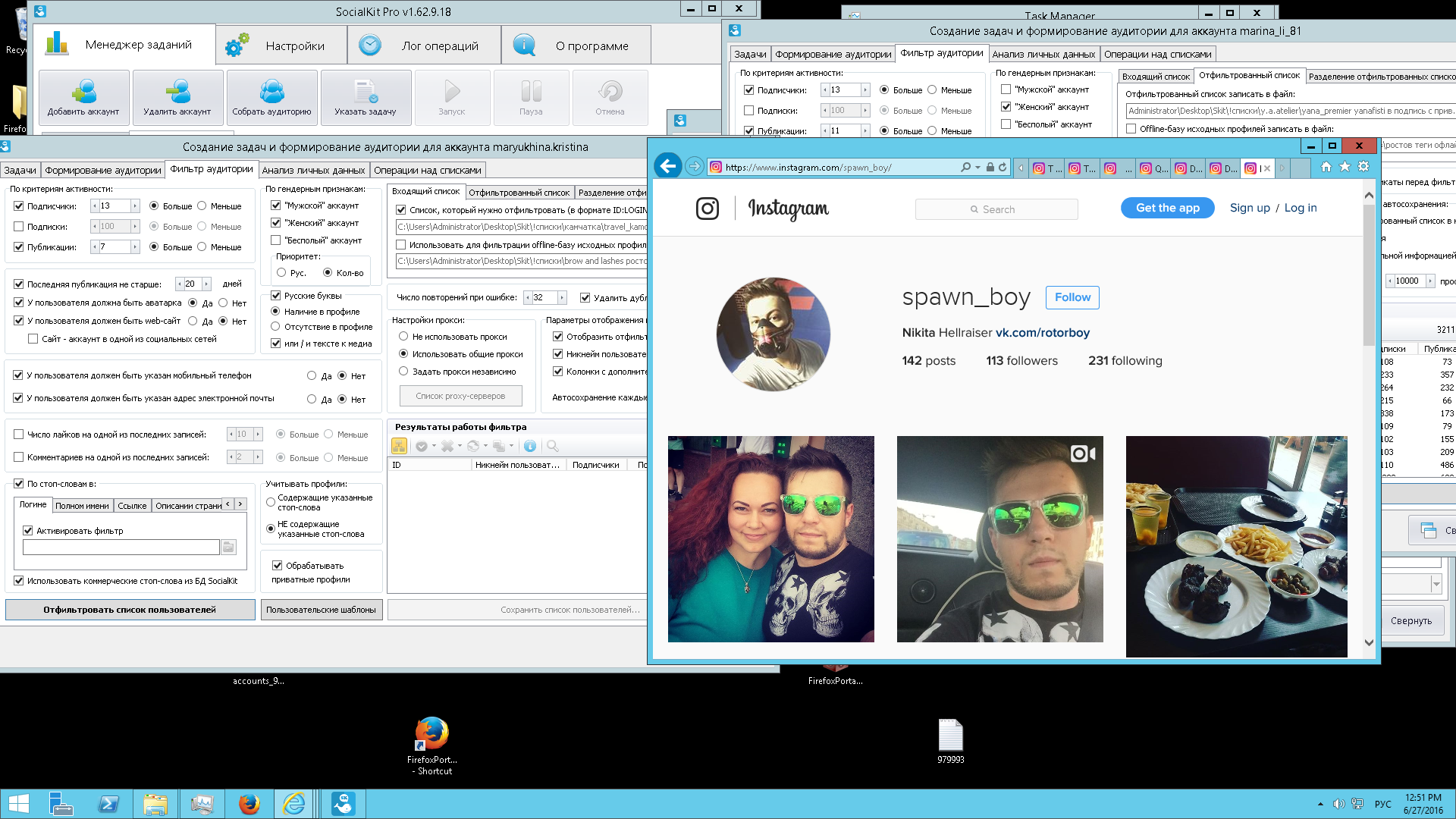Open dropdown arrow next to gray checkmark icon
This screenshot has width=1456, height=819.
434,446
